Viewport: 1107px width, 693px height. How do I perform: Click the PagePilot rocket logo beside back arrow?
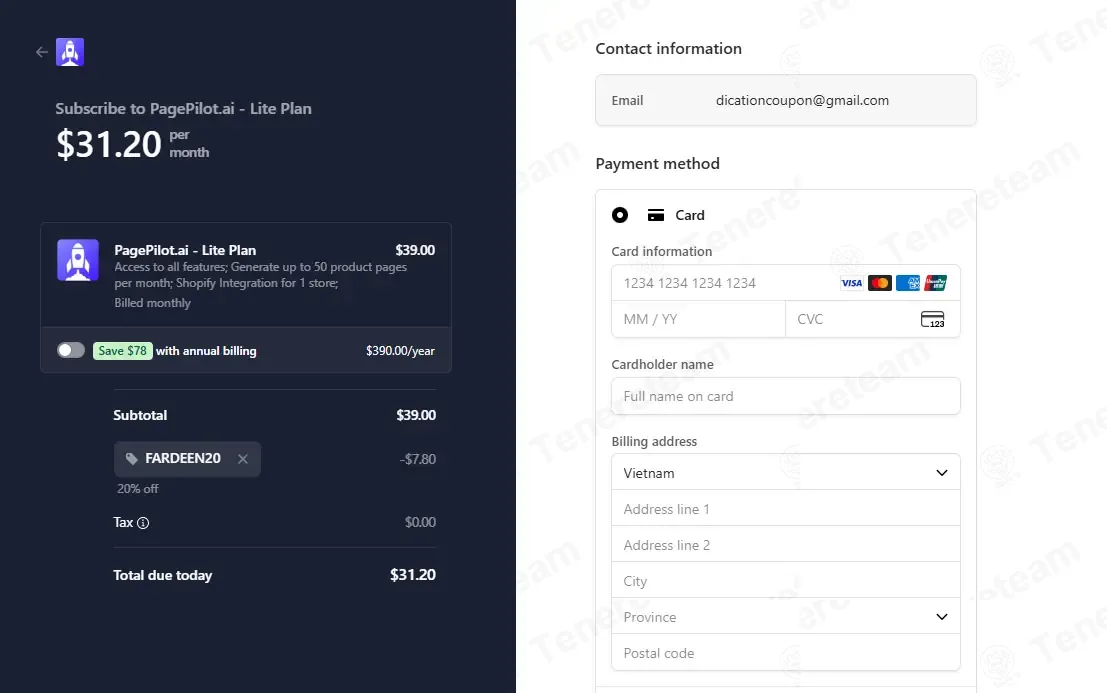click(x=70, y=52)
